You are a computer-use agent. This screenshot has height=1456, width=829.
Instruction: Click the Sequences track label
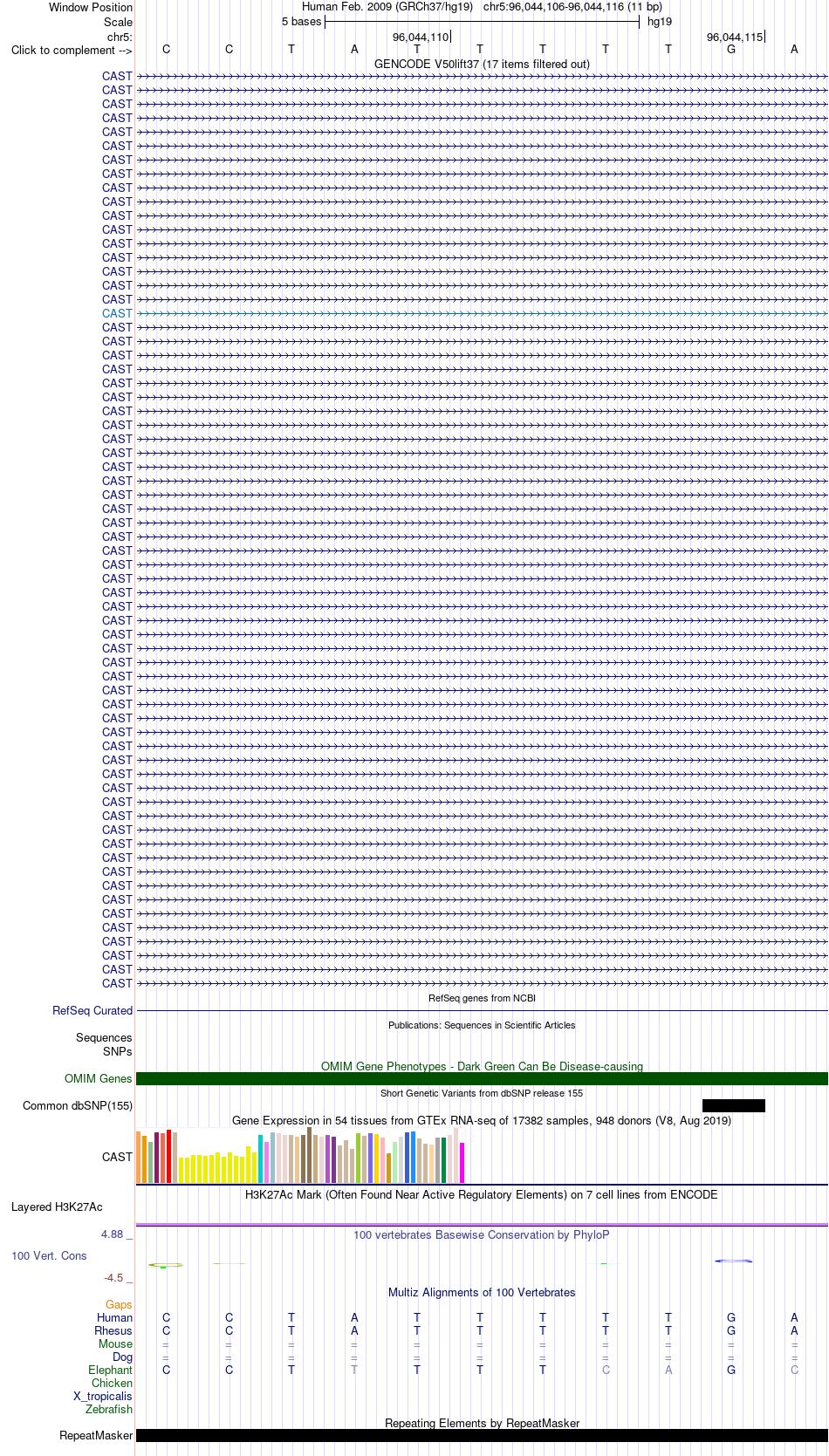click(x=104, y=1037)
